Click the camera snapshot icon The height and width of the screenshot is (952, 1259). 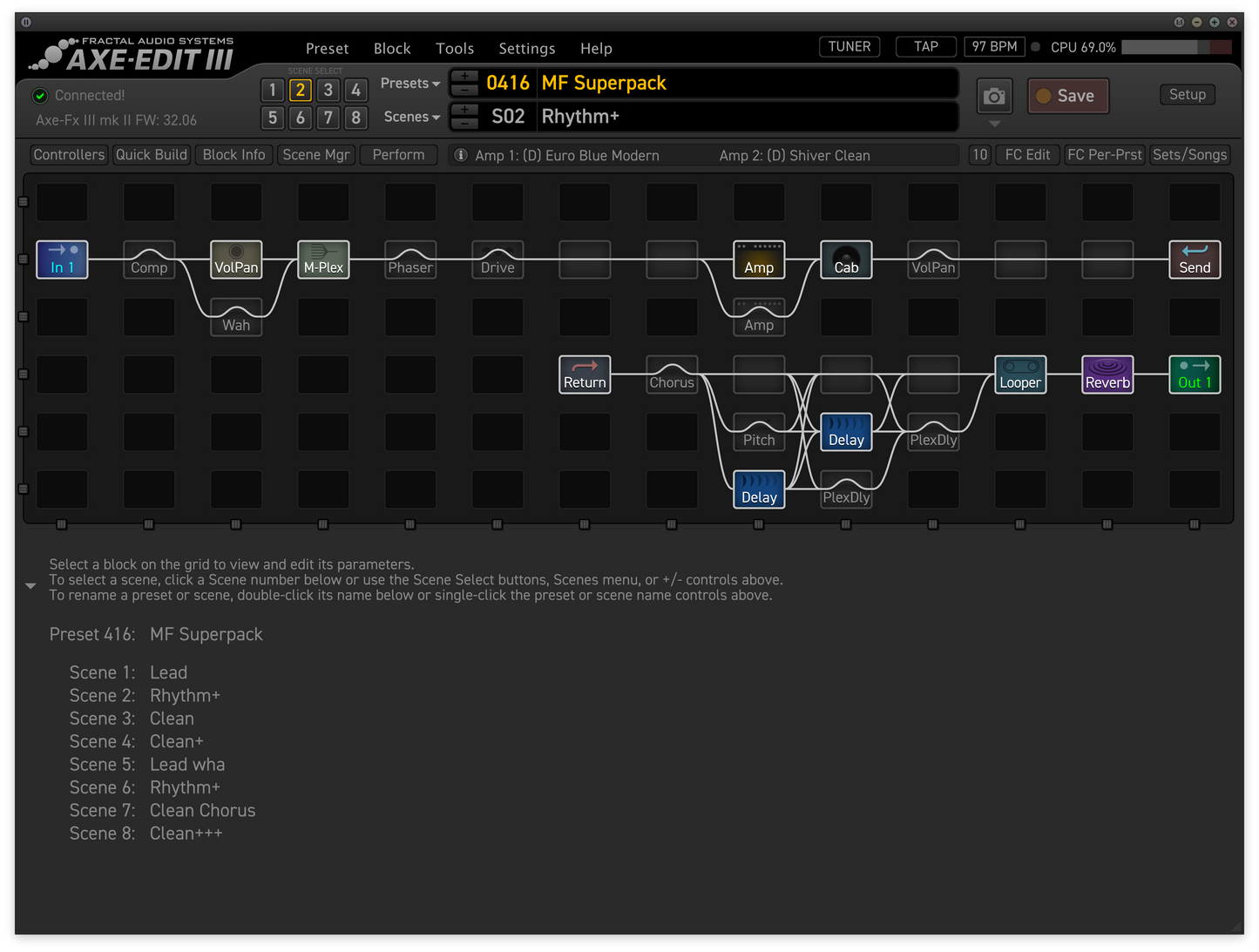994,97
